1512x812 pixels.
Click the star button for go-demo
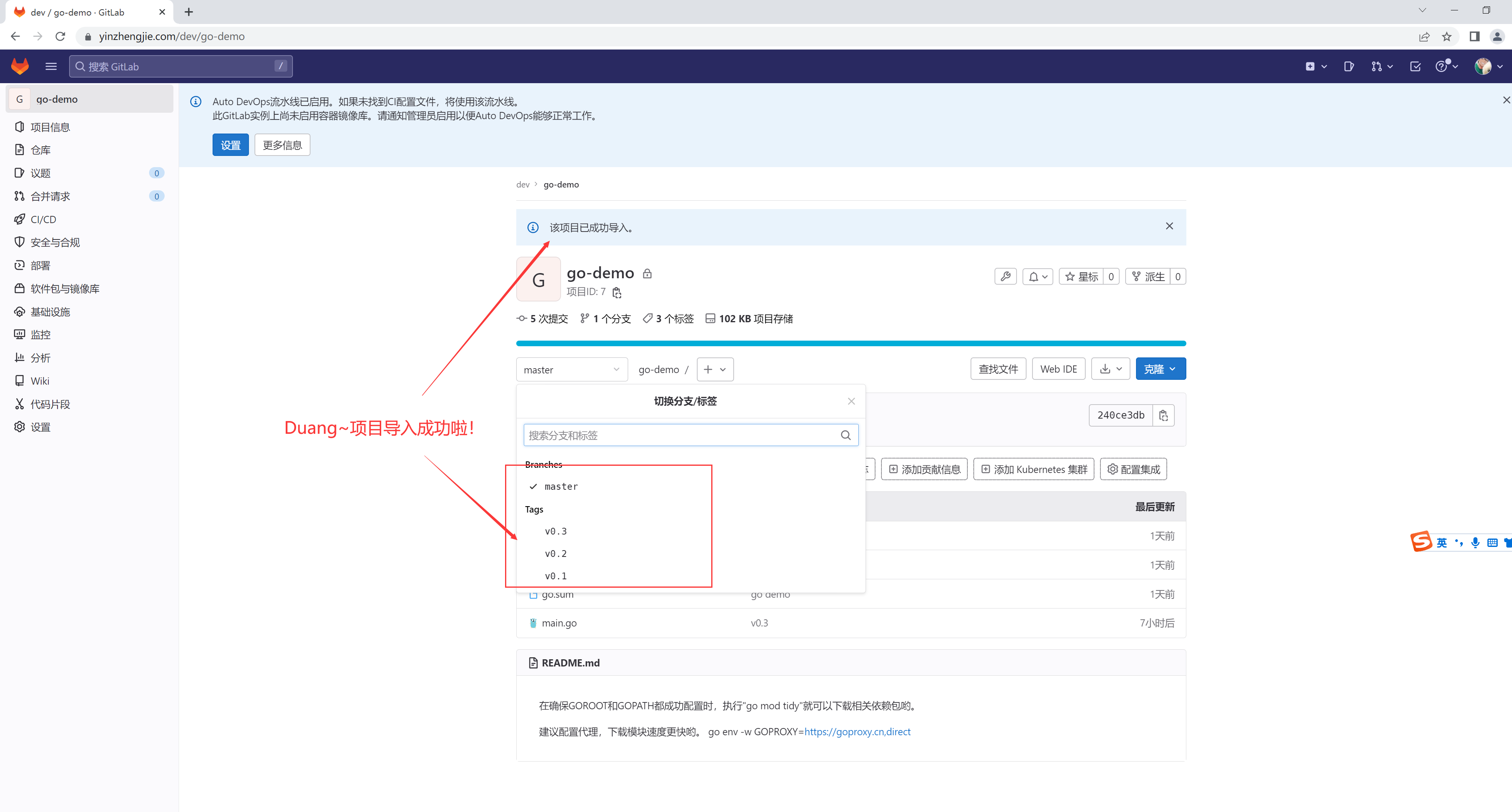pyautogui.click(x=1082, y=277)
